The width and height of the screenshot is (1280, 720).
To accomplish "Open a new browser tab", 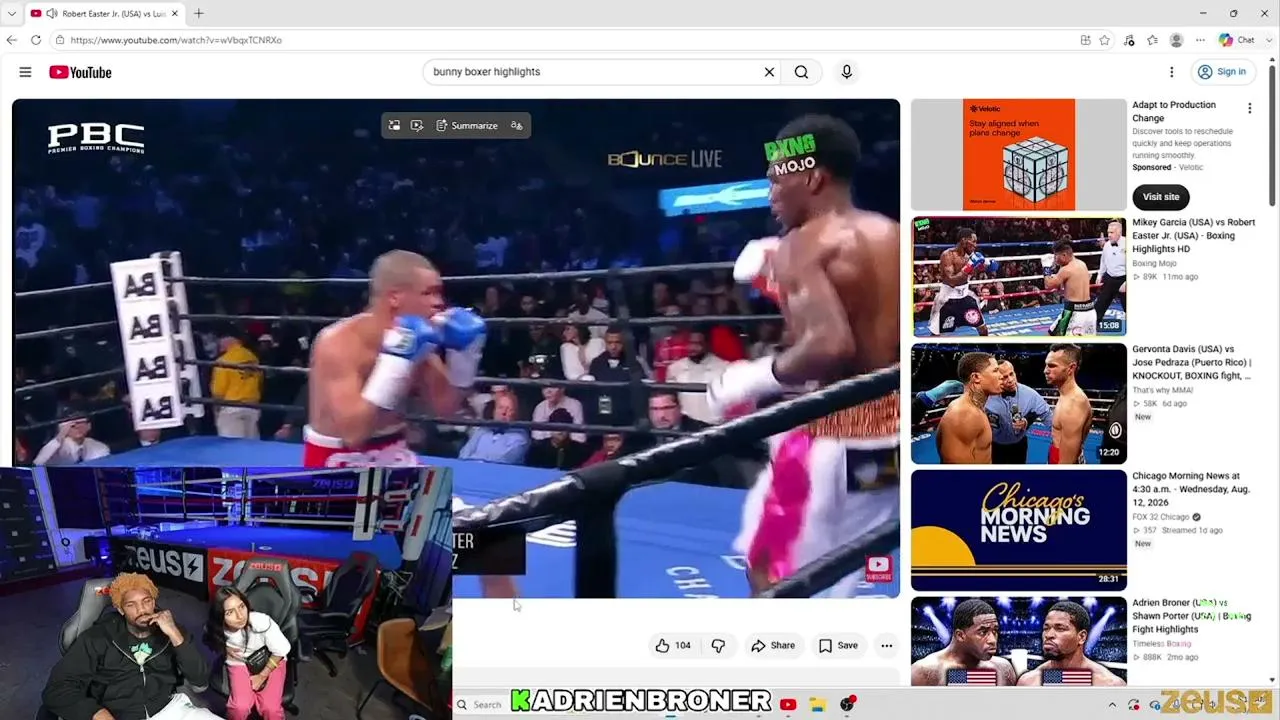I will pyautogui.click(x=198, y=14).
